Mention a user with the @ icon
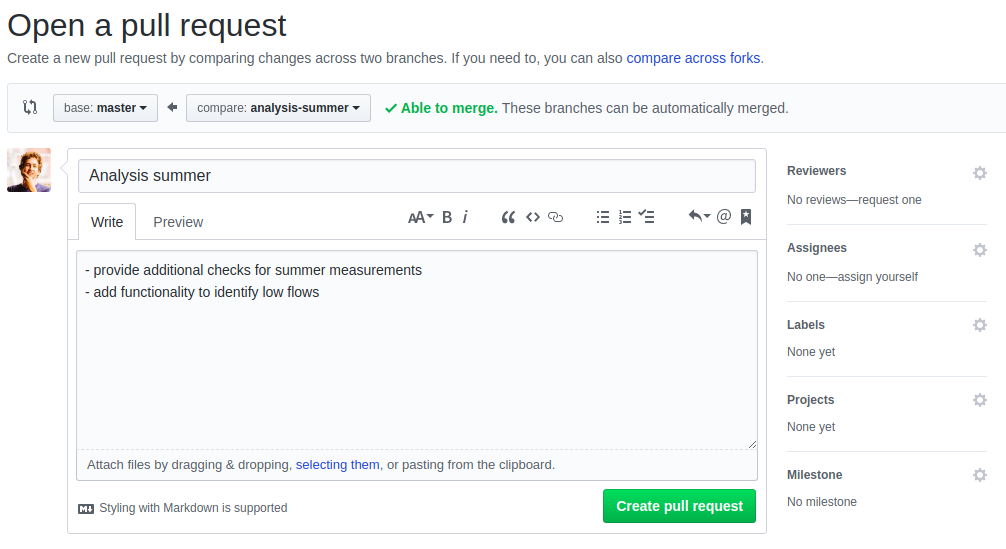This screenshot has height=549, width=1006. click(x=724, y=217)
